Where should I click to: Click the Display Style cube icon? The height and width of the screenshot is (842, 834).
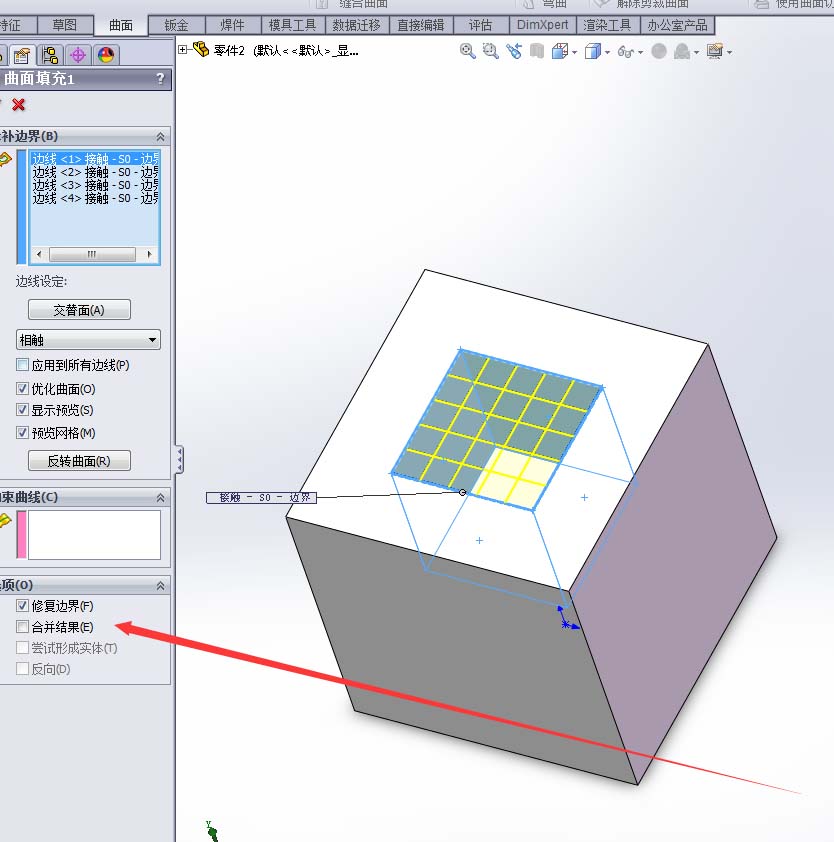pos(593,50)
